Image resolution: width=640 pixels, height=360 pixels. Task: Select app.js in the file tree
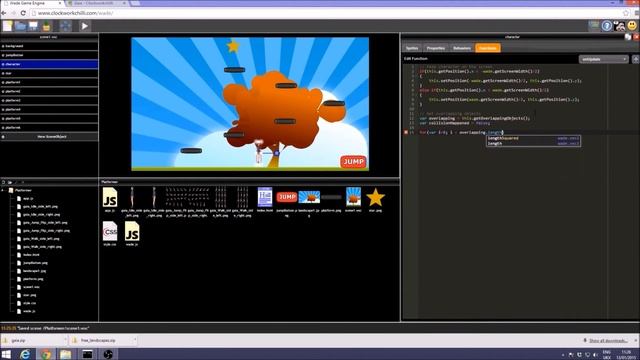[28, 198]
